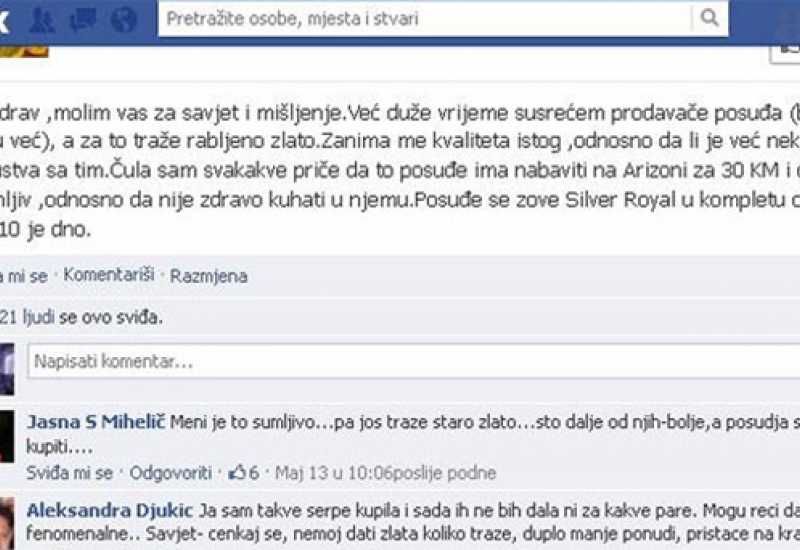The height and width of the screenshot is (550, 800).
Task: Click the search magnifier icon
Action: pos(709,18)
